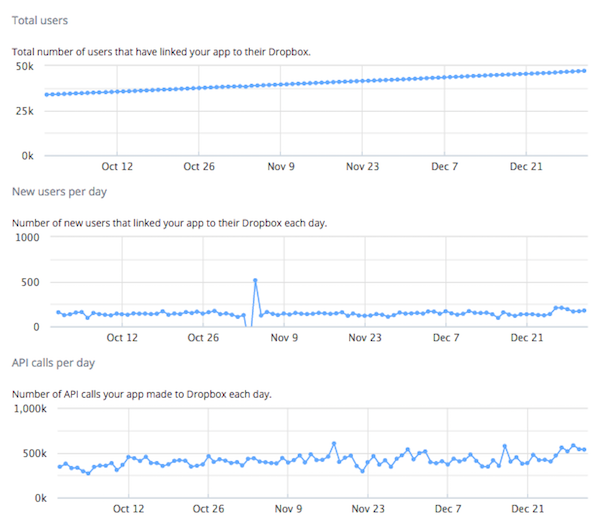Click 'Oct 12' label under New users chart
The width and height of the screenshot is (600, 531).
[122, 338]
